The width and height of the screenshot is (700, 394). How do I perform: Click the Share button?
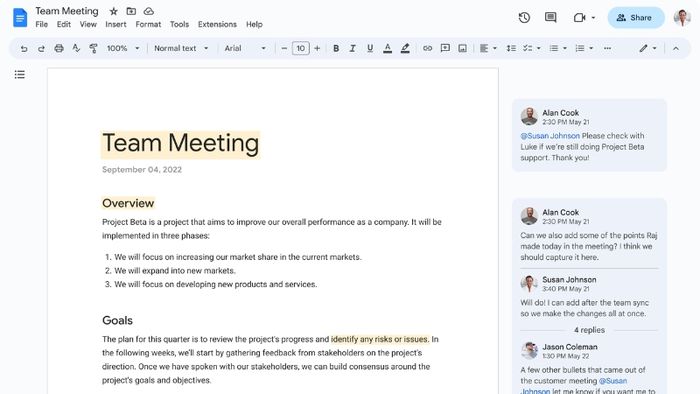click(636, 18)
